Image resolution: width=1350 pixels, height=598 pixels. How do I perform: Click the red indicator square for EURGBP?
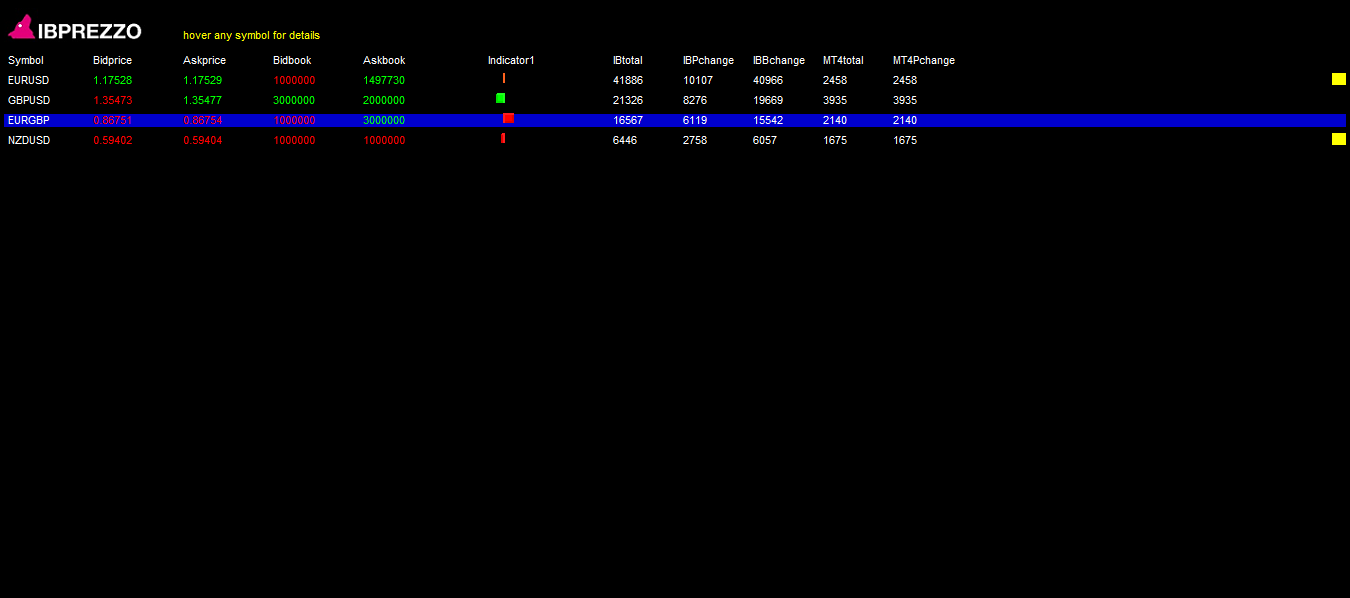pyautogui.click(x=508, y=118)
